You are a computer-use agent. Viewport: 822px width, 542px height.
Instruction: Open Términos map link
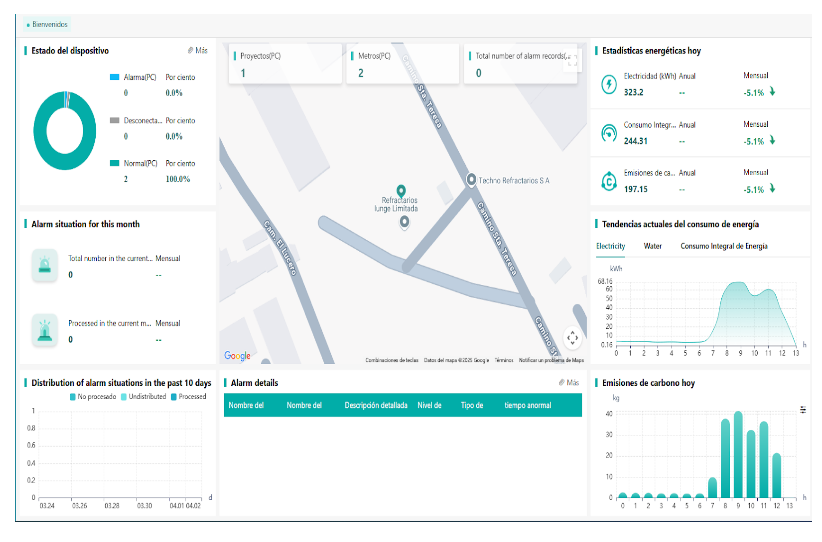point(504,360)
